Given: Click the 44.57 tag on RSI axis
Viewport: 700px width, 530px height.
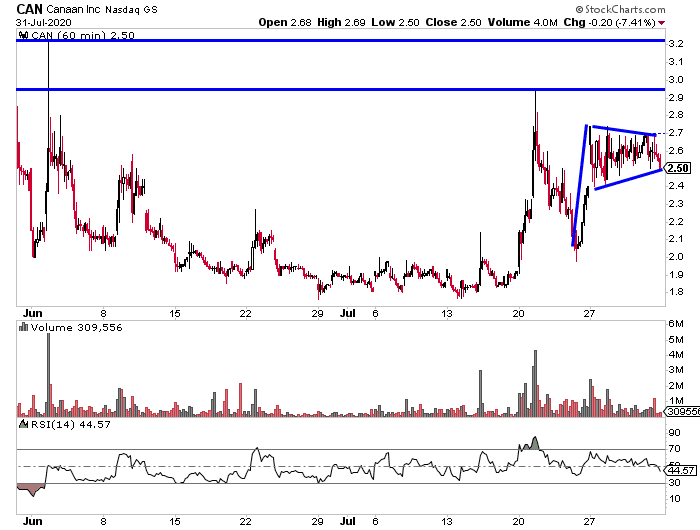Looking at the screenshot, I should pyautogui.click(x=681, y=470).
